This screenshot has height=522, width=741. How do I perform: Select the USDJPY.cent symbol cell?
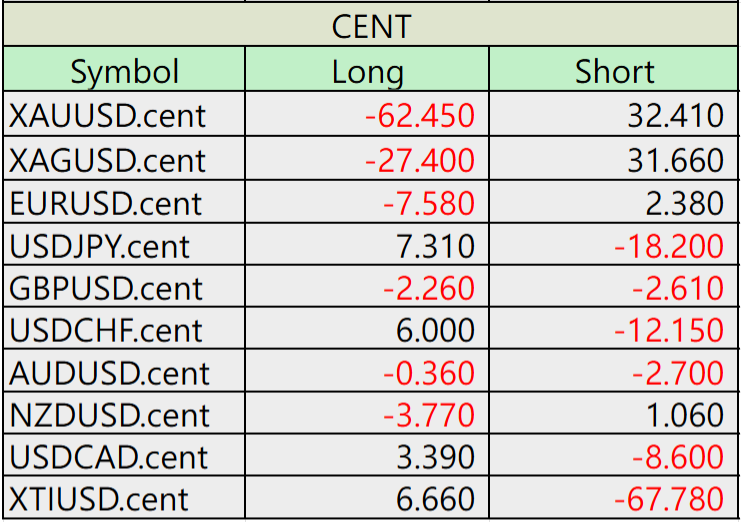click(124, 244)
